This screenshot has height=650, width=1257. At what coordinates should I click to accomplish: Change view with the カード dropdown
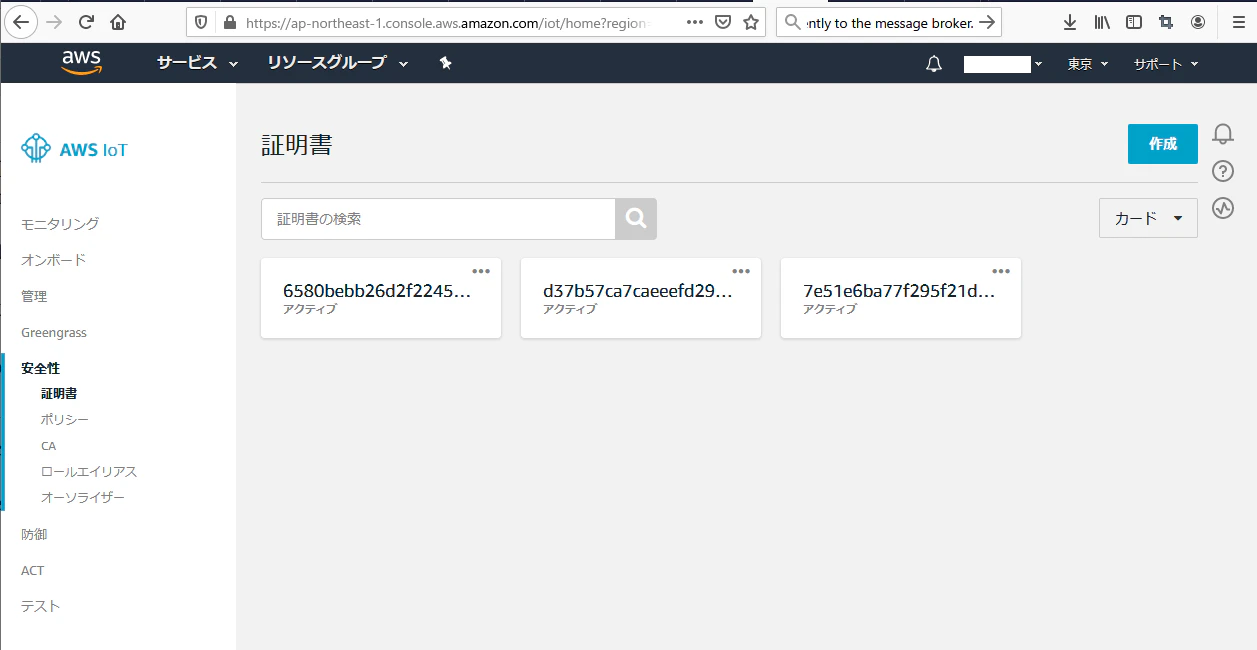[x=1148, y=218]
